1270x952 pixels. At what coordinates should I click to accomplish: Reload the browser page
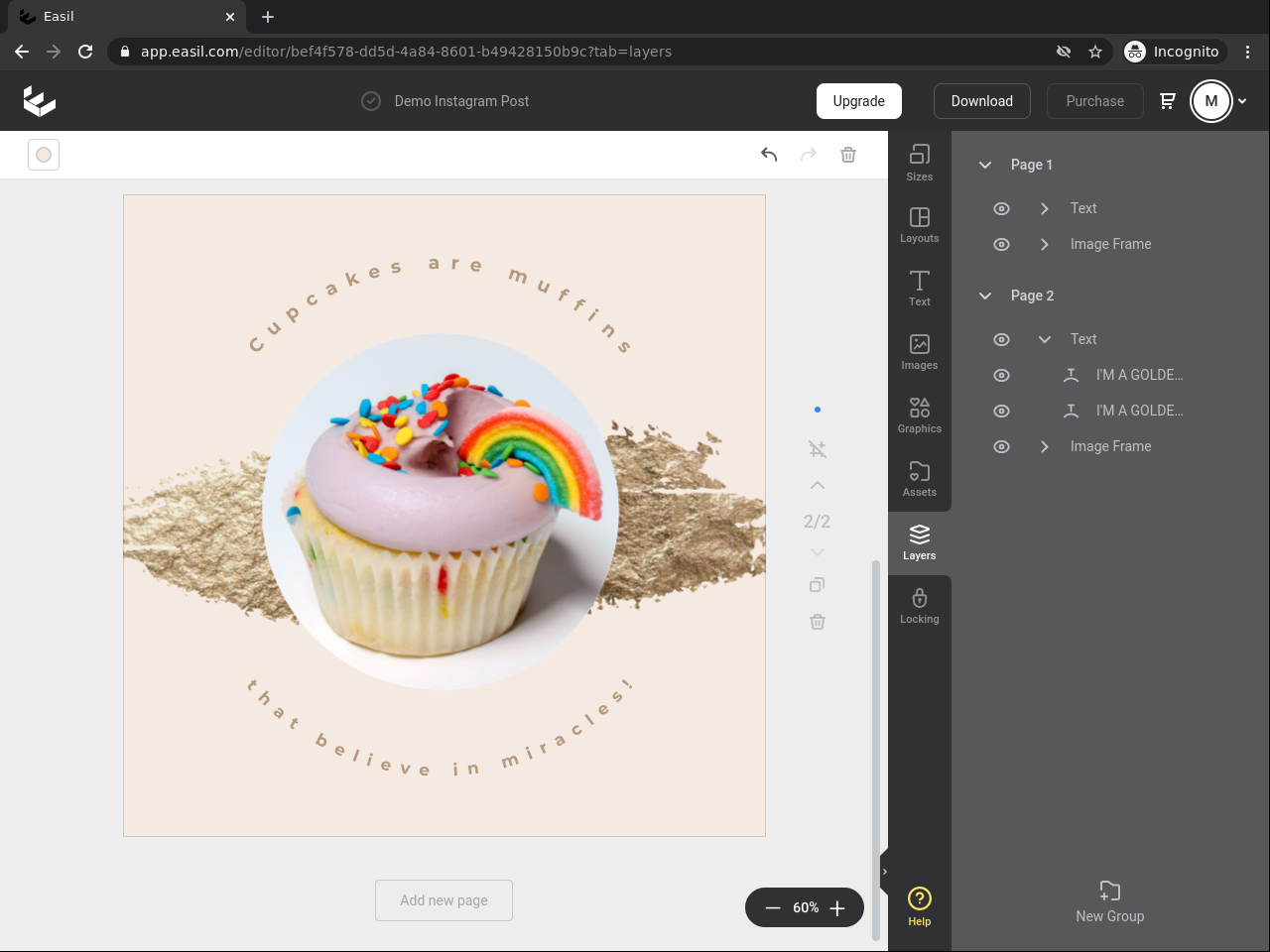(x=85, y=52)
